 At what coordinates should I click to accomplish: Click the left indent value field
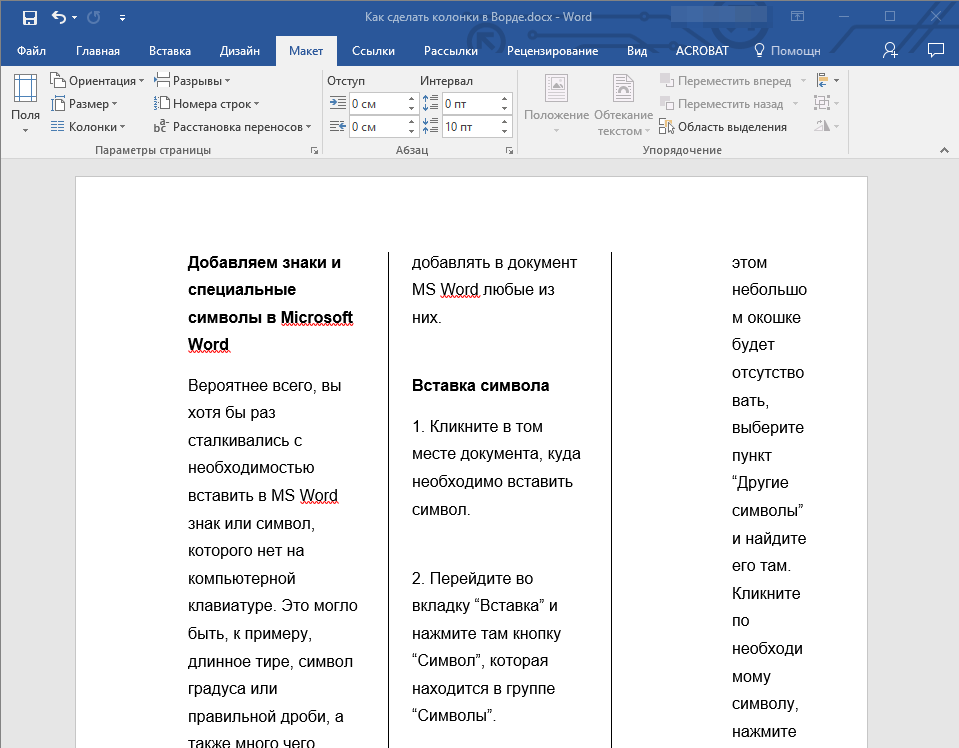(376, 103)
